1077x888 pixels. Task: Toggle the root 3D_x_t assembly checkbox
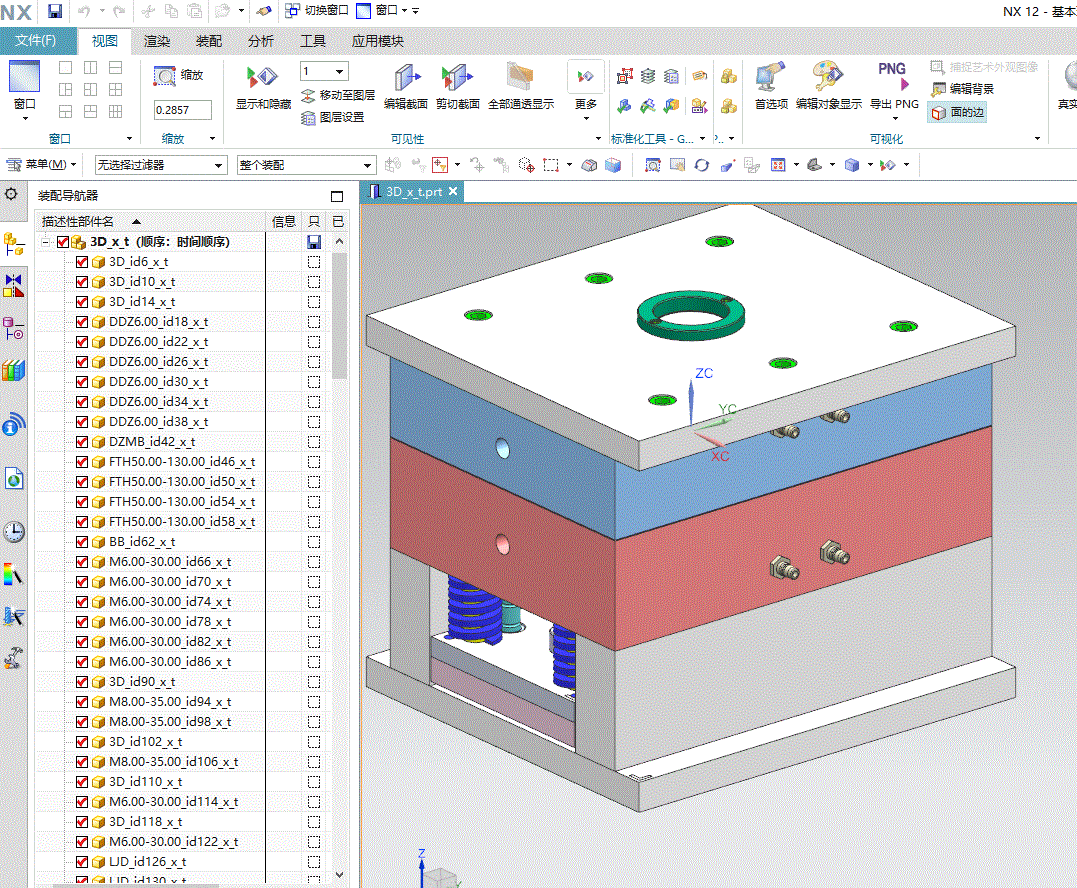tap(63, 242)
